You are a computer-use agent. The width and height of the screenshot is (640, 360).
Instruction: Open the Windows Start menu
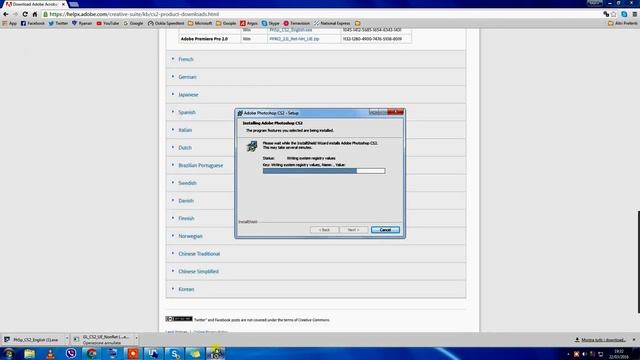point(9,353)
